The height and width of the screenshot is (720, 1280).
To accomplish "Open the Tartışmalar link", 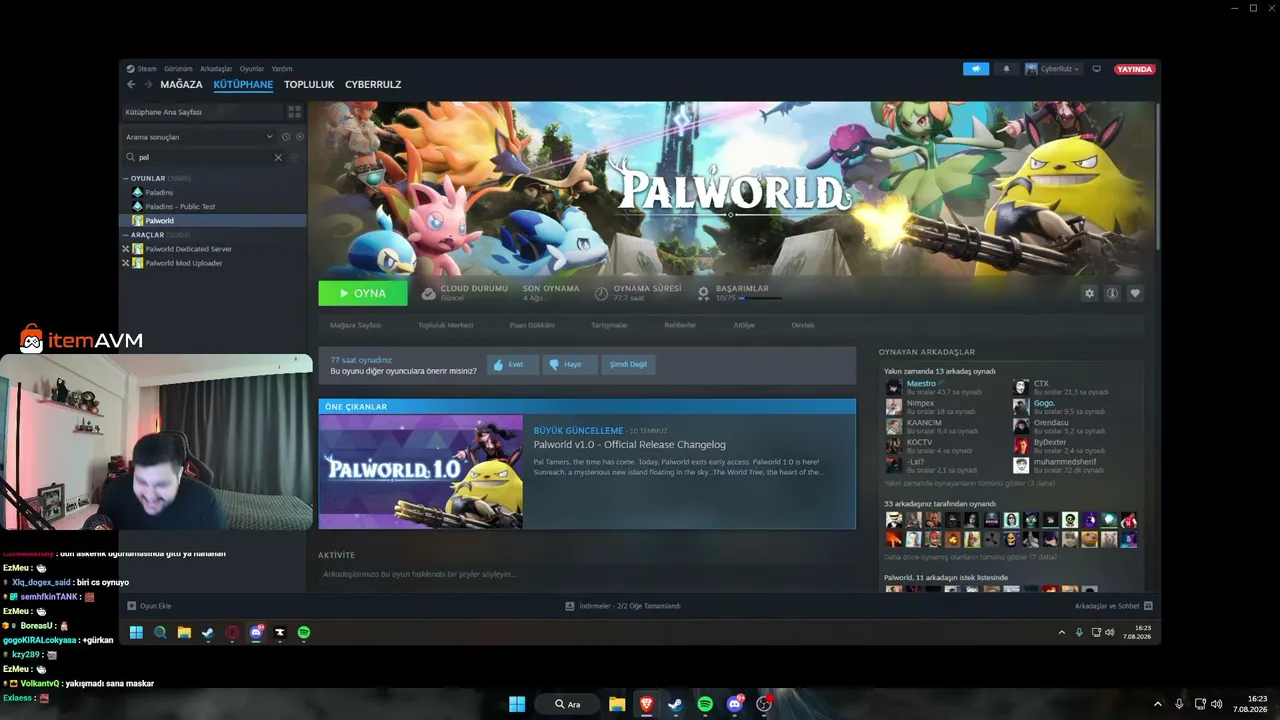I will tap(609, 325).
